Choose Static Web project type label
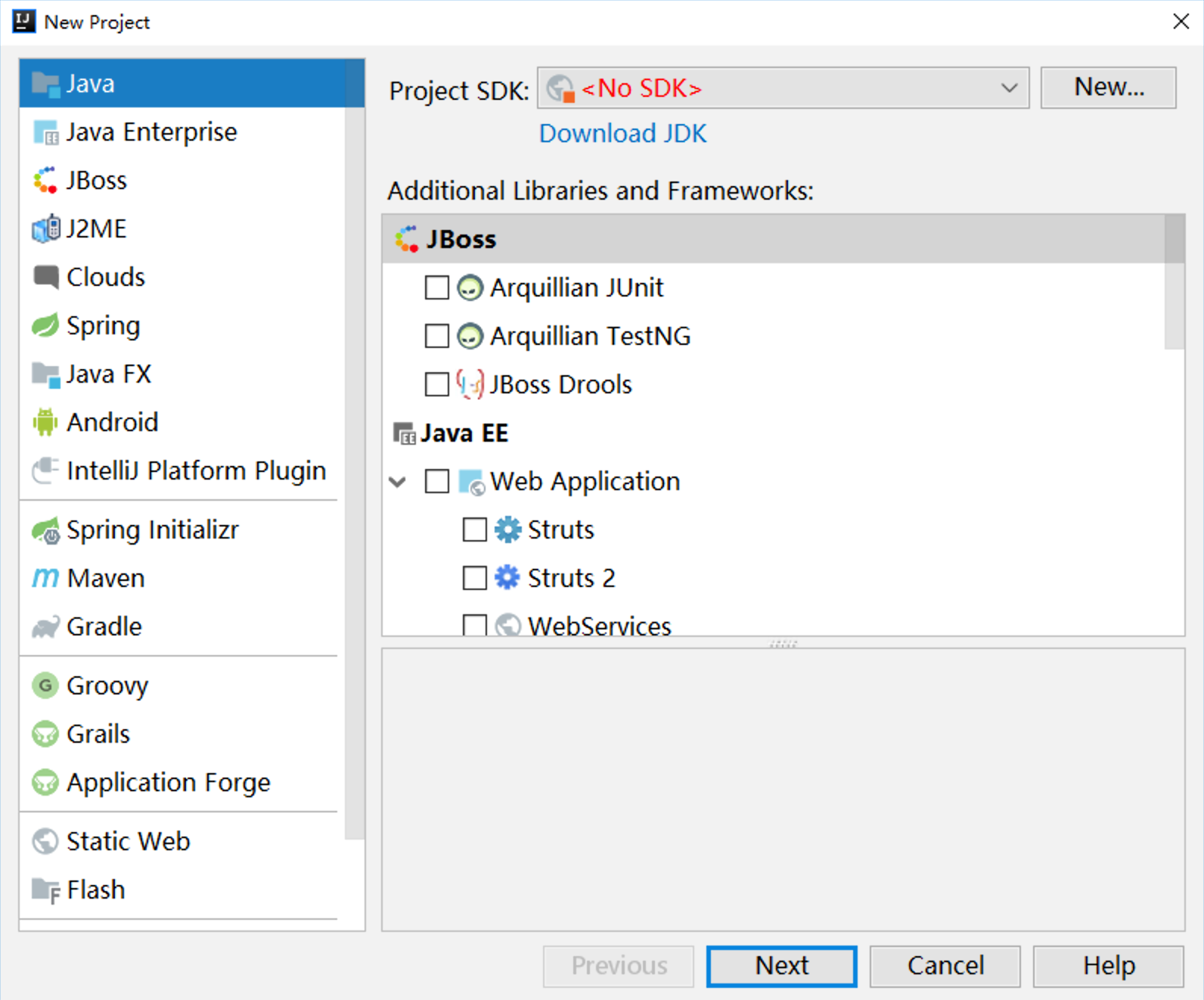This screenshot has height=1000, width=1204. click(129, 841)
